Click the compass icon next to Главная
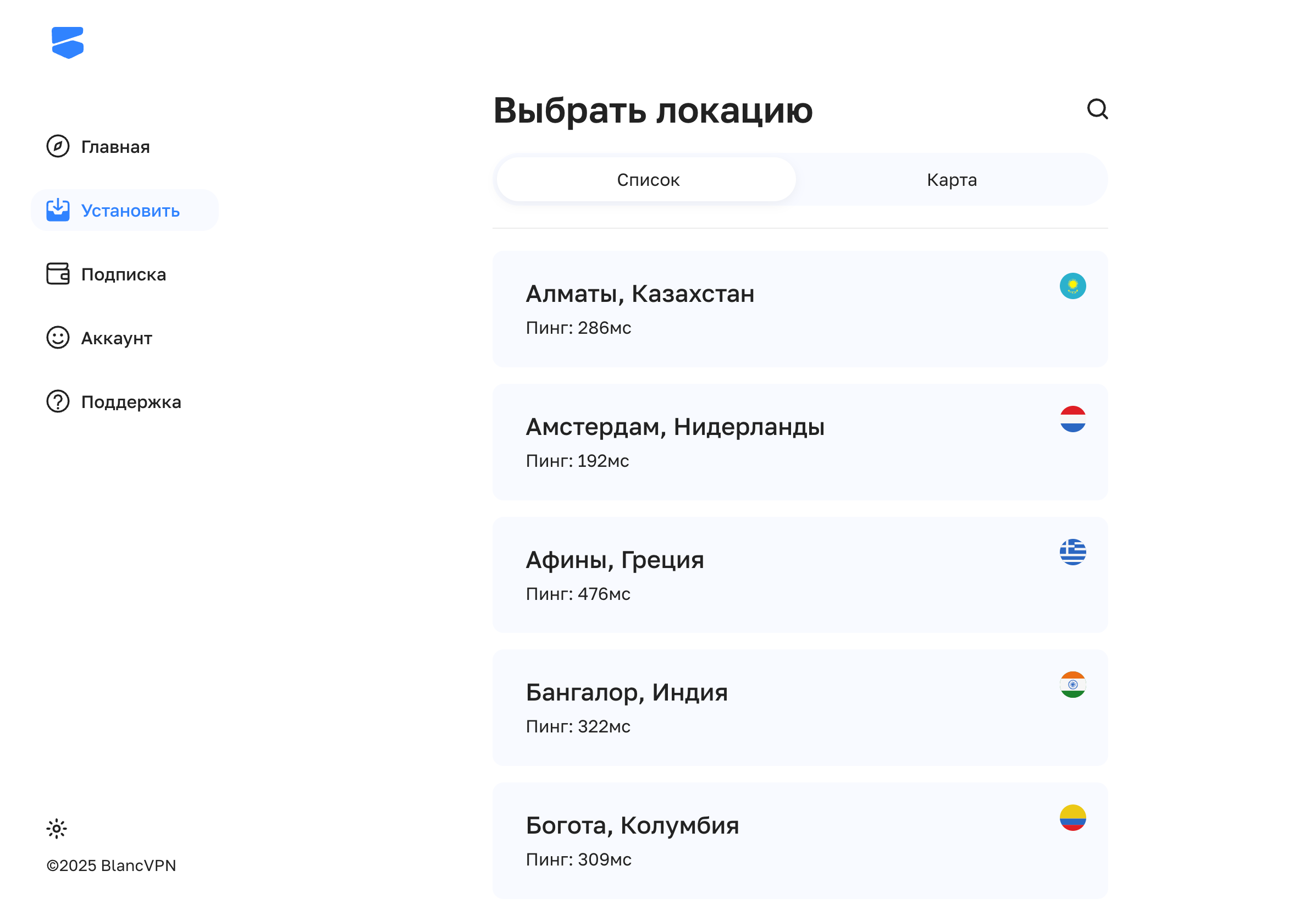Image resolution: width=1316 pixels, height=904 pixels. coord(58,146)
